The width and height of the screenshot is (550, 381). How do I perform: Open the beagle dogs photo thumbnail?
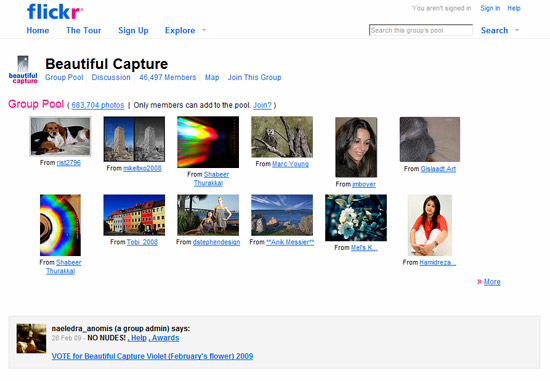click(60, 136)
